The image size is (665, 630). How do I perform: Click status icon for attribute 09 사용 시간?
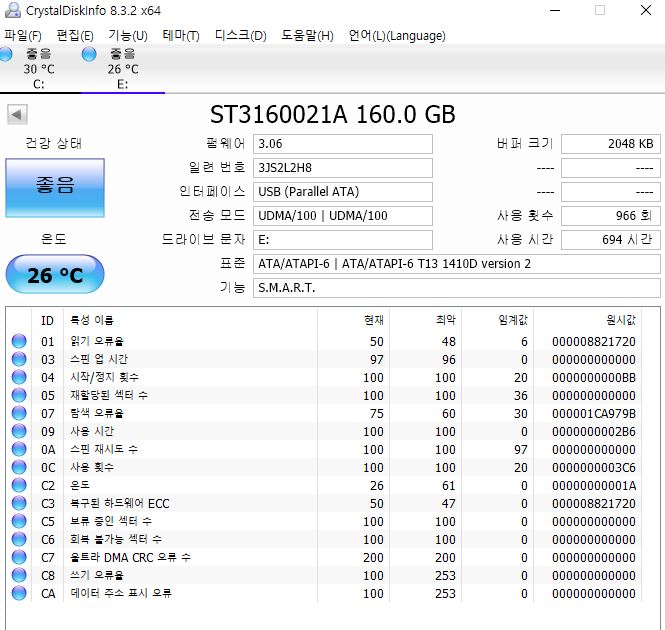click(x=19, y=431)
